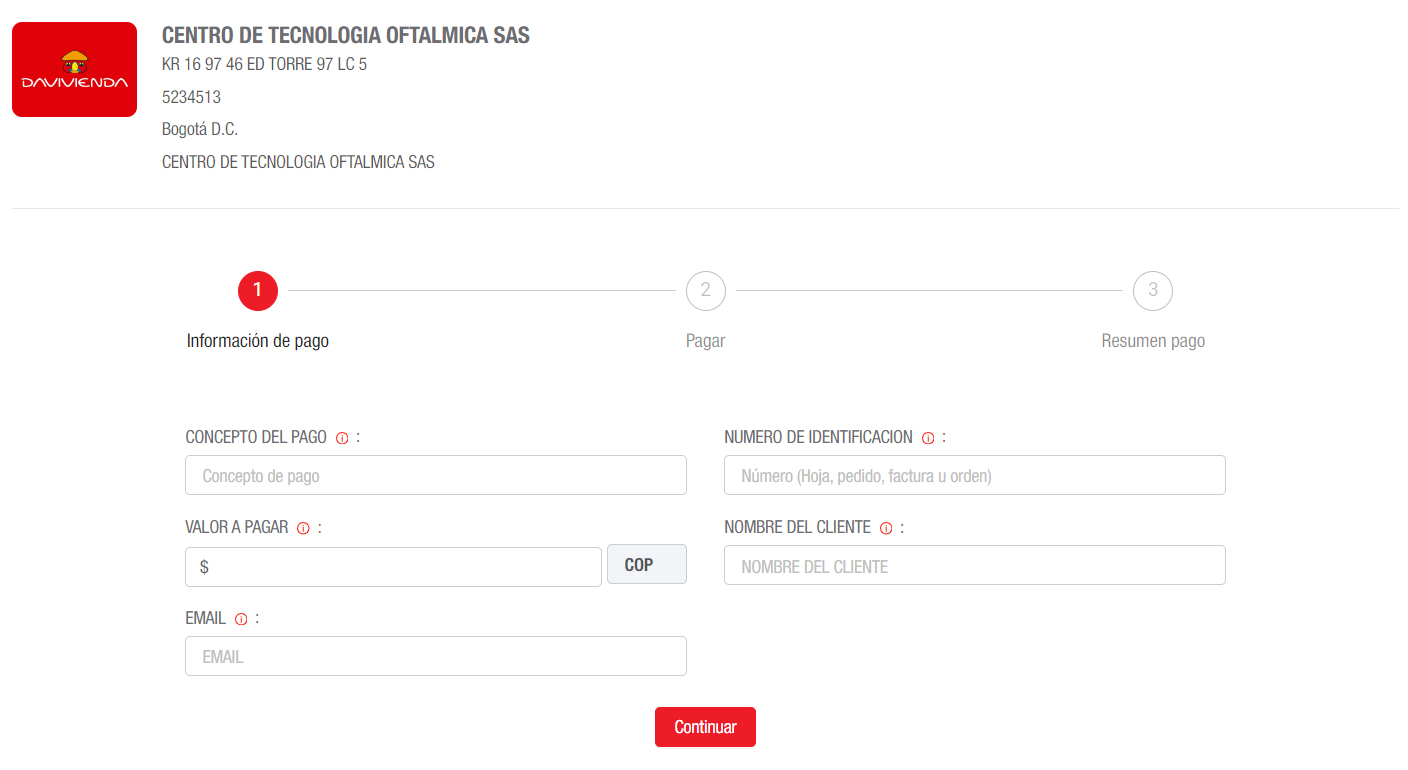Focus the Email input field
Image resolution: width=1408 pixels, height=770 pixels.
pos(436,656)
